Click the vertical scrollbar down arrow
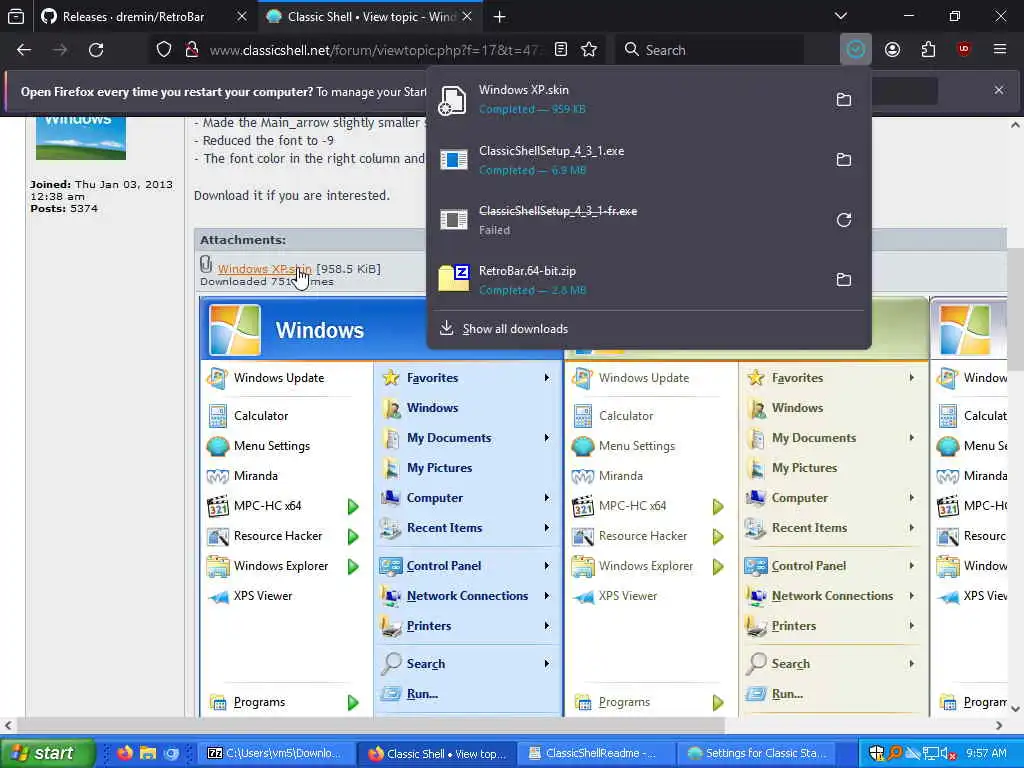The height and width of the screenshot is (768, 1024). (x=1015, y=709)
